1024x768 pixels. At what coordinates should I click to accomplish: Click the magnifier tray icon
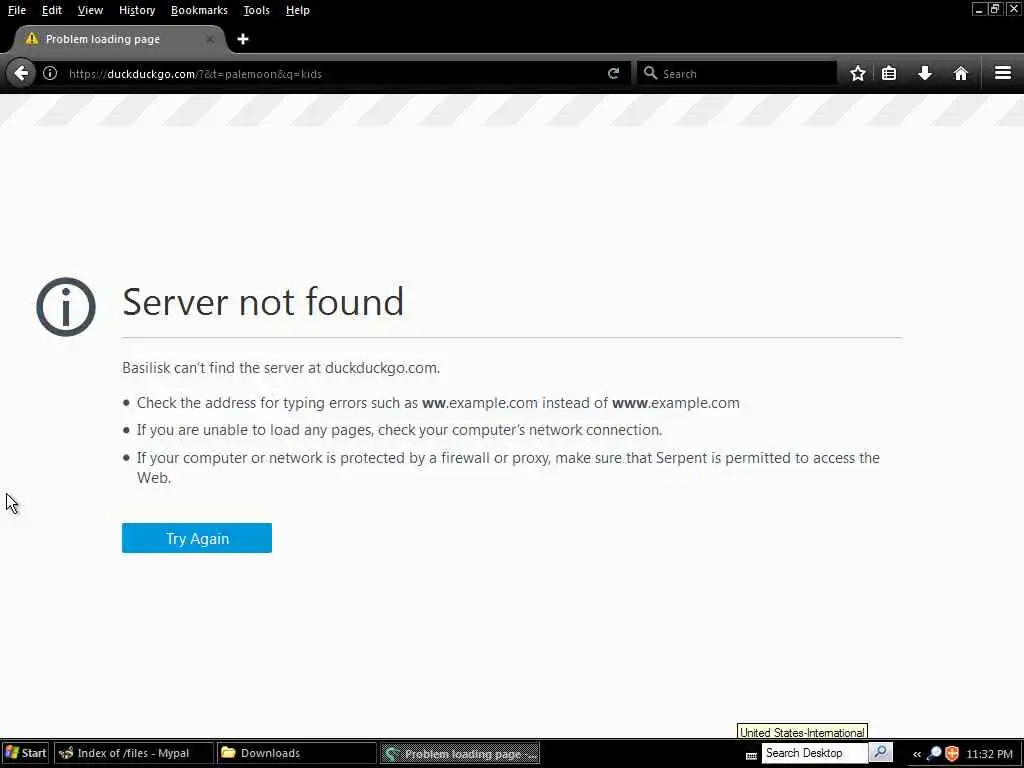click(934, 754)
